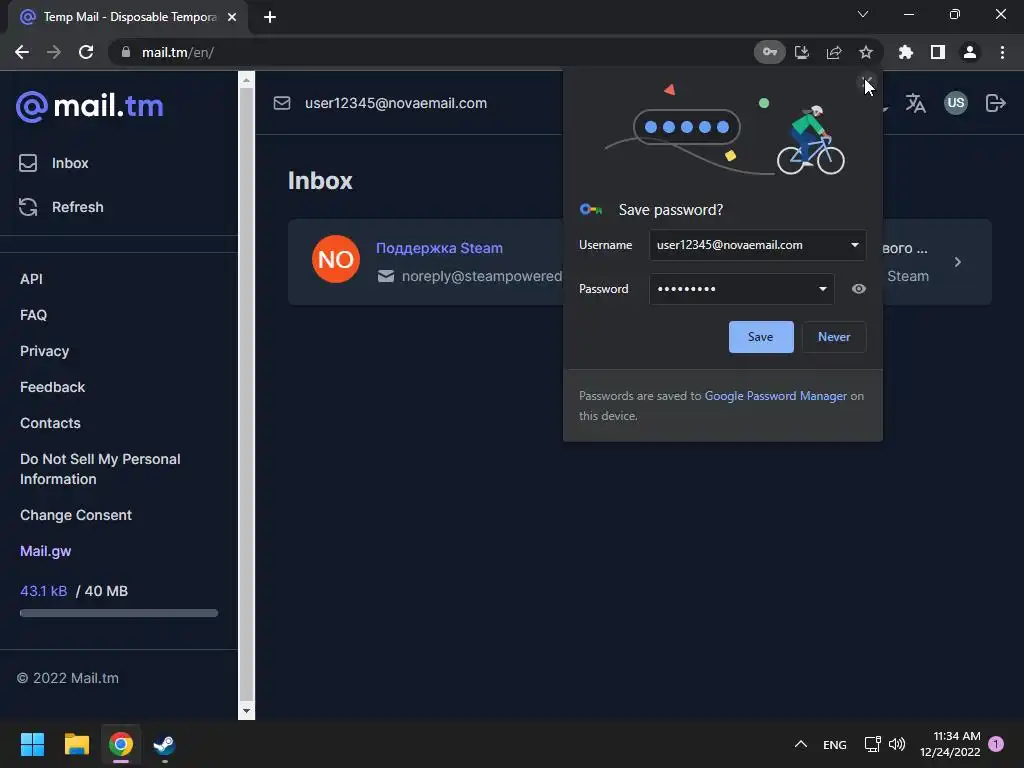Screen dimensions: 1024x768
Task: Open the US account avatar on mail.tm
Action: pyautogui.click(x=956, y=103)
